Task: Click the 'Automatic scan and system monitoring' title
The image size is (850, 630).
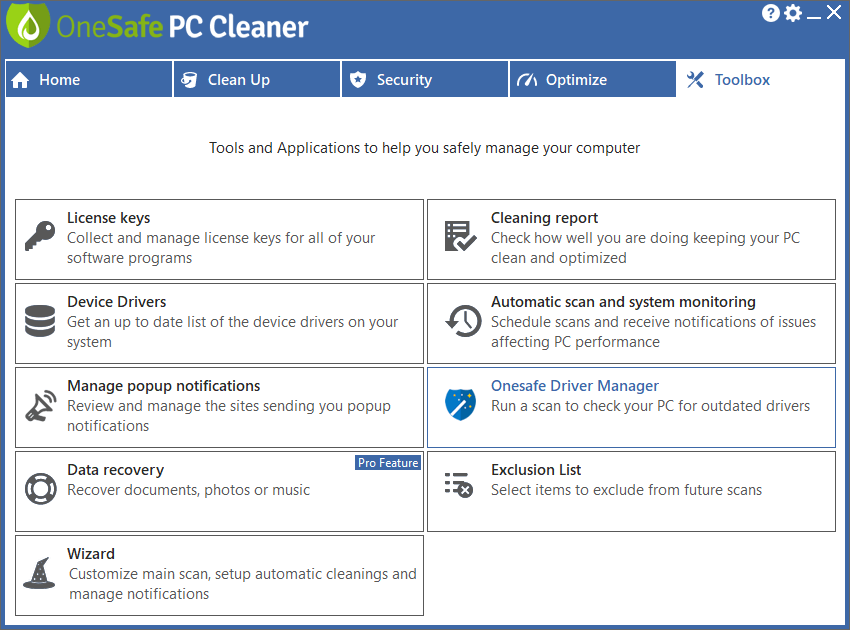Action: pyautogui.click(x=623, y=302)
